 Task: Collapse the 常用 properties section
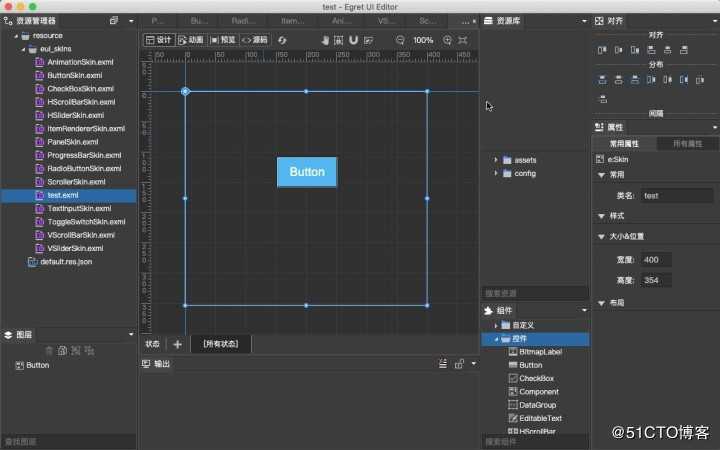coord(602,175)
